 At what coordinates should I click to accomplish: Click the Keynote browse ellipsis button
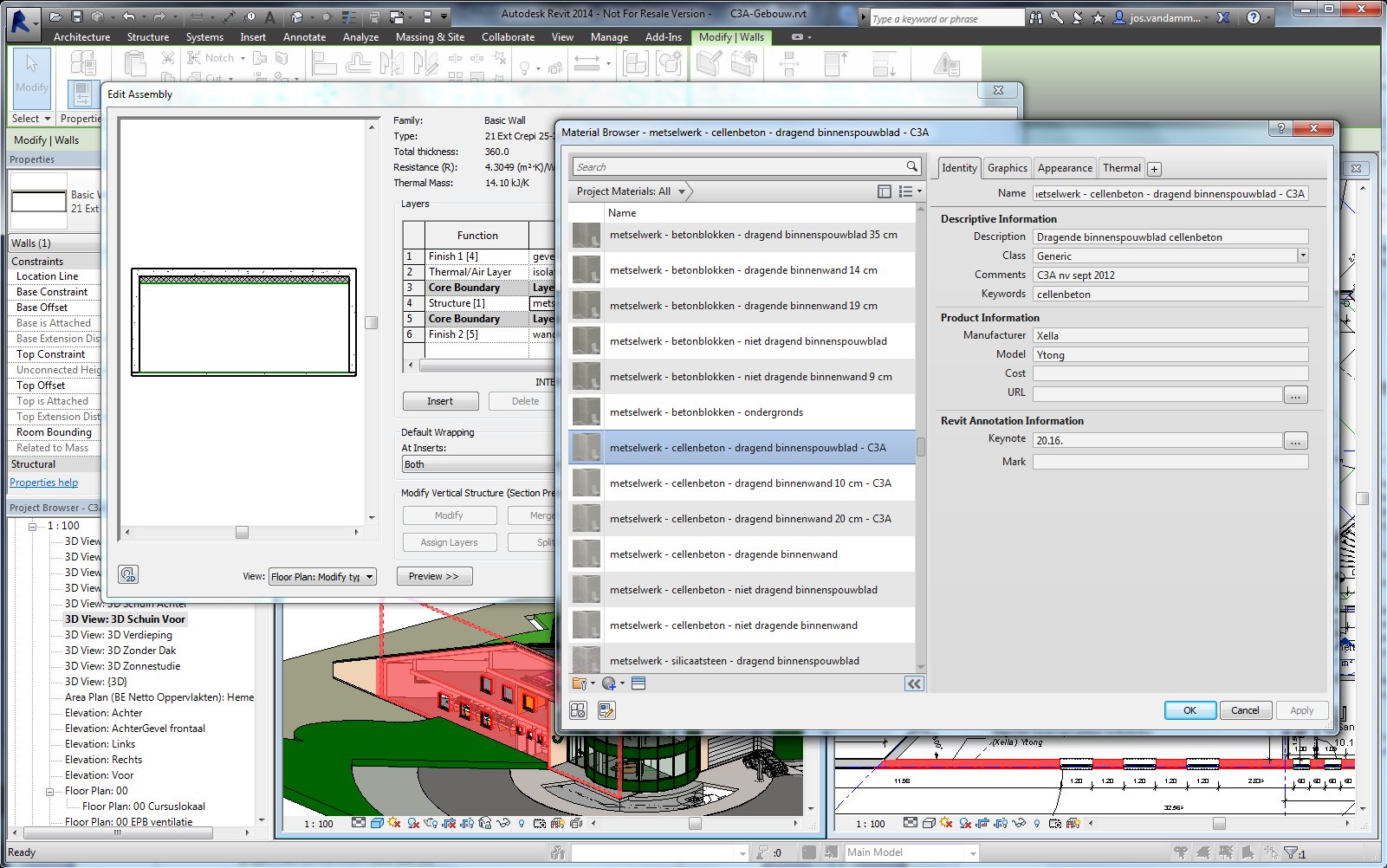tap(1295, 441)
